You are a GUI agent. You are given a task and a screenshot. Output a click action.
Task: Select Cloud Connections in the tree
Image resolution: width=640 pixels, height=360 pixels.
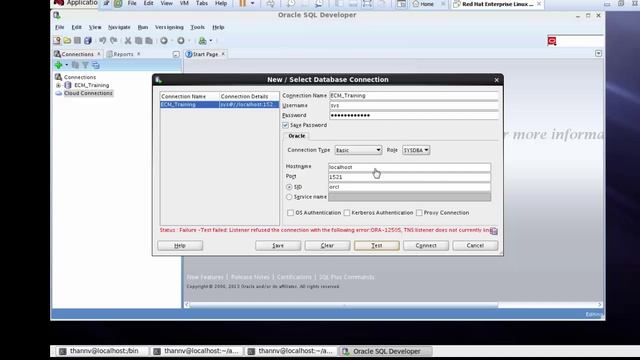pos(88,93)
